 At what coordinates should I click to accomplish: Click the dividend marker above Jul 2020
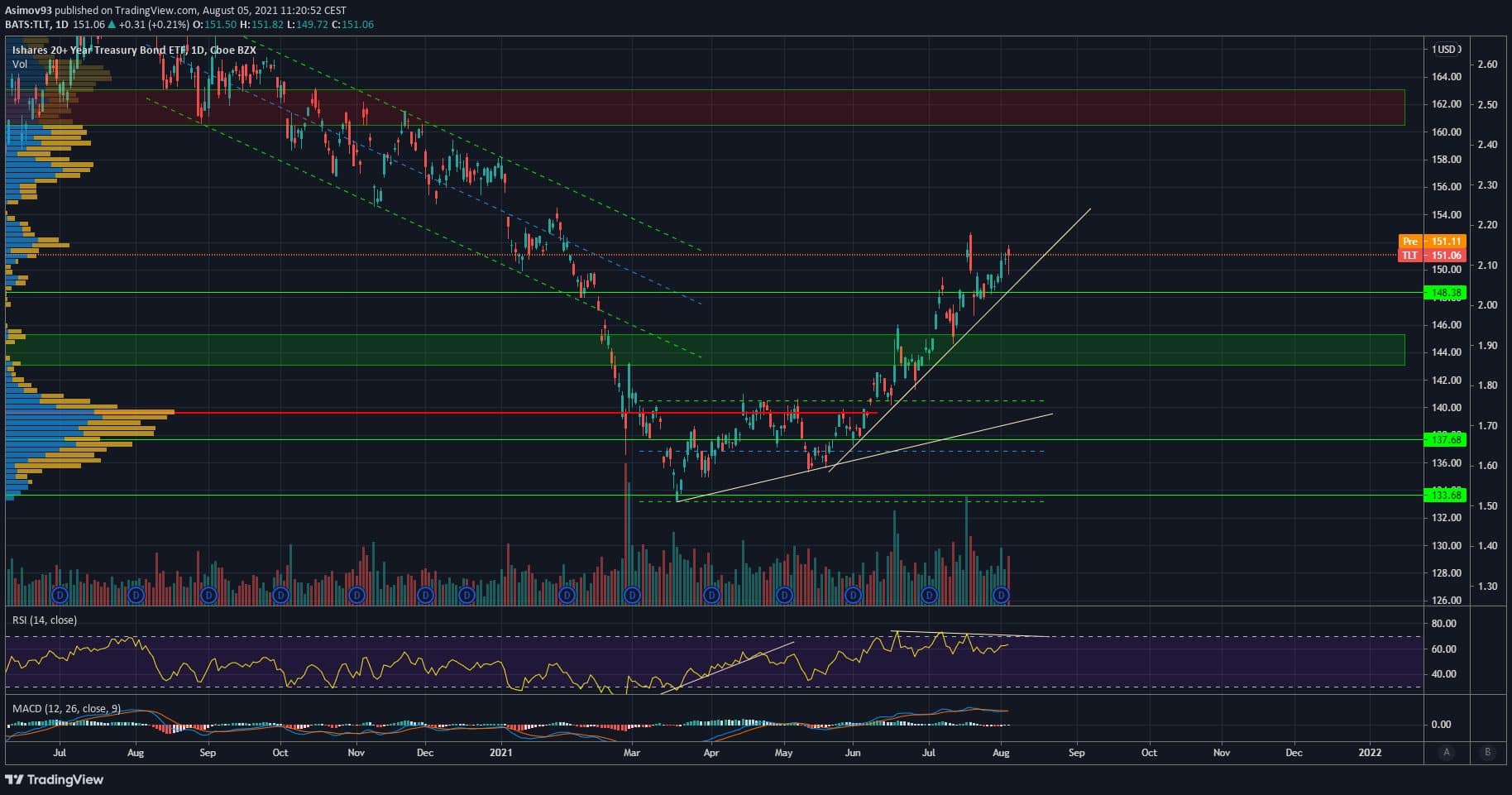60,595
